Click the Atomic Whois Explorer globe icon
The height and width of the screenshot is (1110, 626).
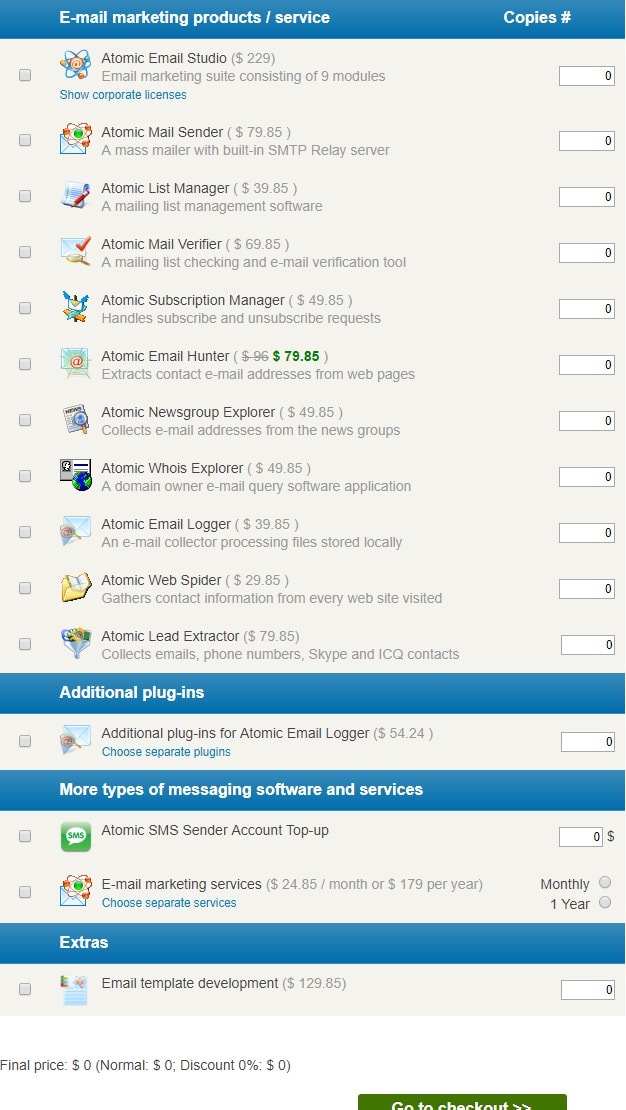[x=75, y=474]
